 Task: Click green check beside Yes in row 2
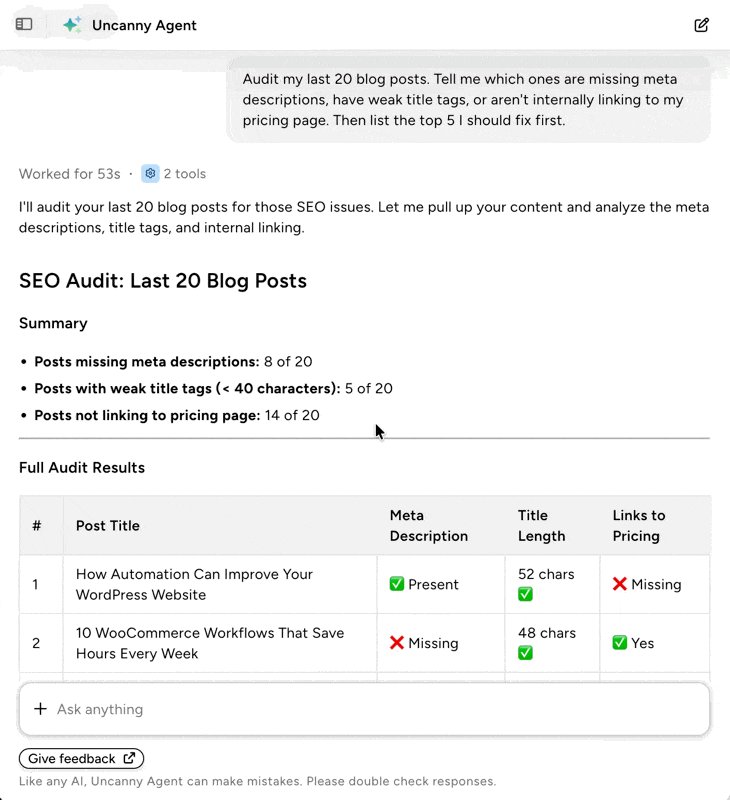619,642
